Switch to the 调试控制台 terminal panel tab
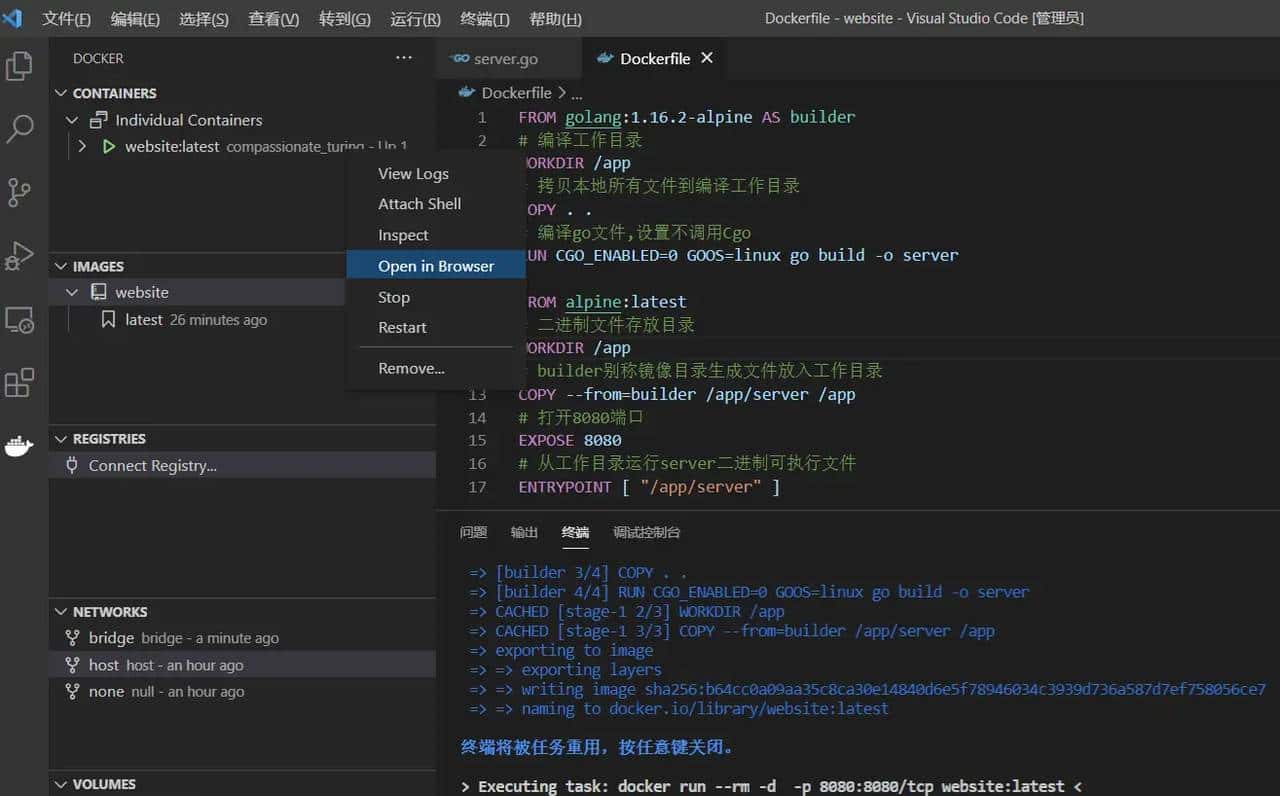Image resolution: width=1280 pixels, height=796 pixels. point(646,532)
